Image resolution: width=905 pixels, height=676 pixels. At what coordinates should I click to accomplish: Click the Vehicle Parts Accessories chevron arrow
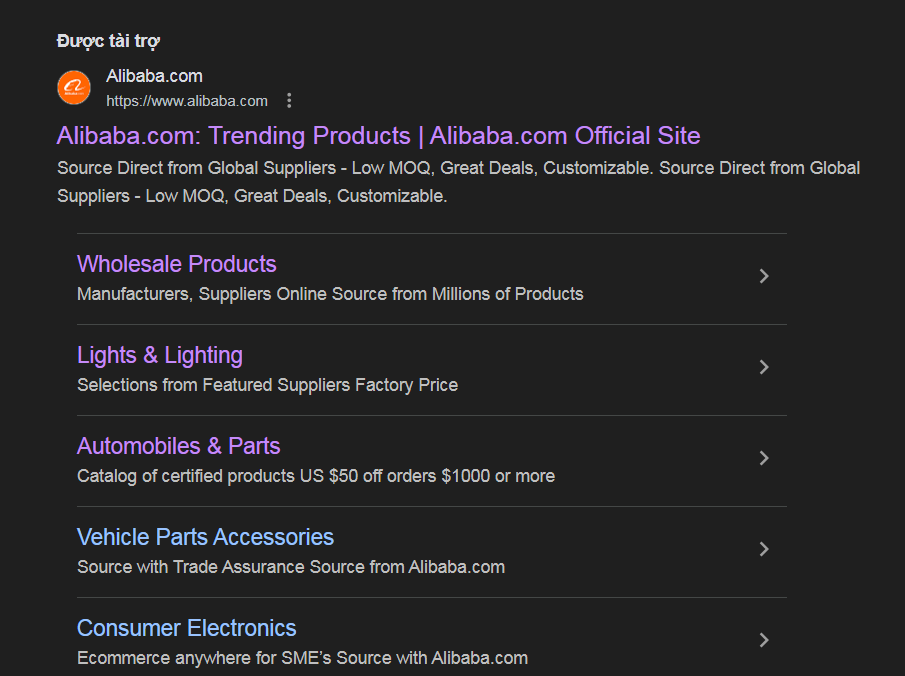point(764,549)
